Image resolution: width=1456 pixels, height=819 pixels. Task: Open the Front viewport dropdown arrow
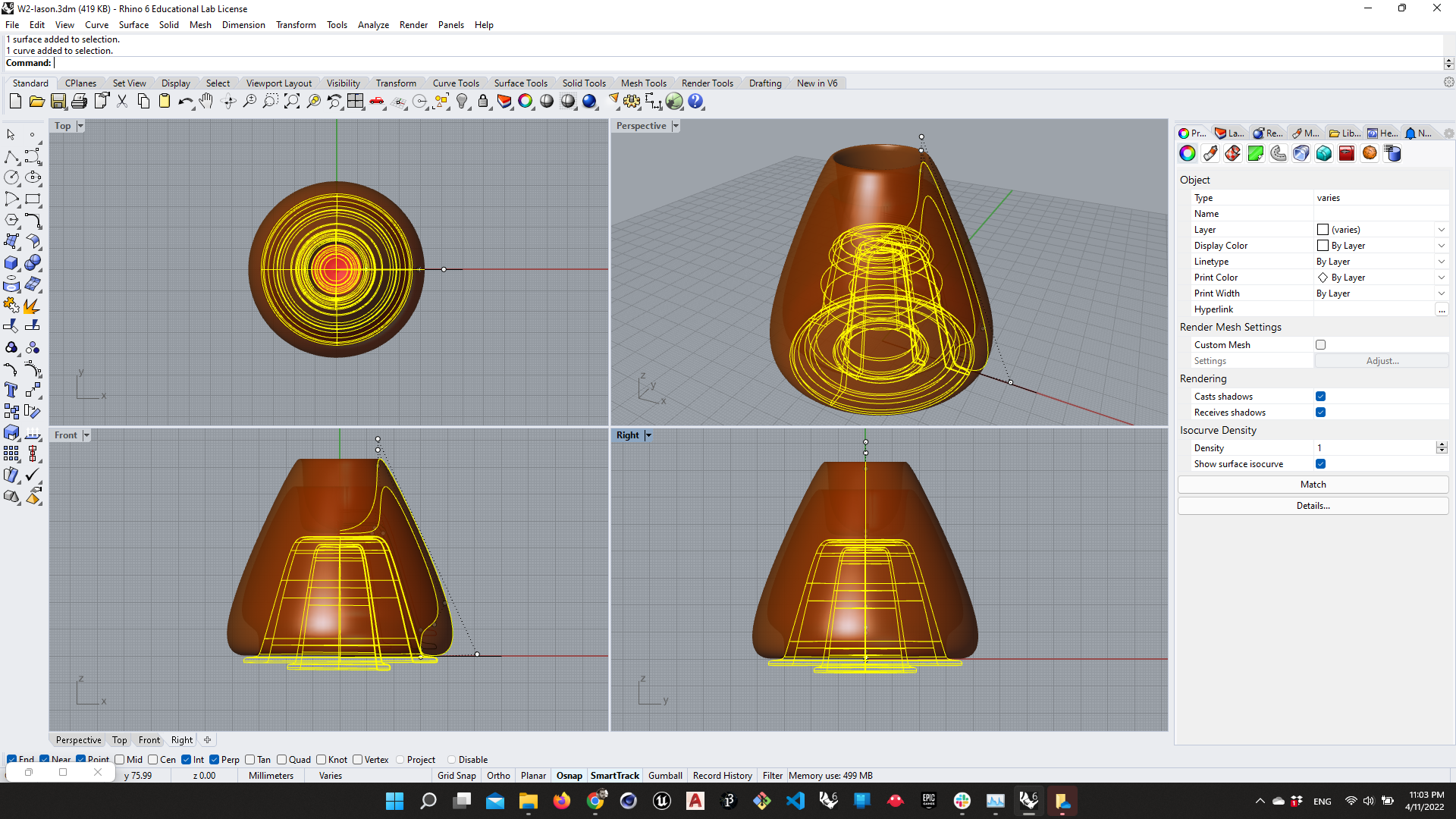pyautogui.click(x=86, y=435)
